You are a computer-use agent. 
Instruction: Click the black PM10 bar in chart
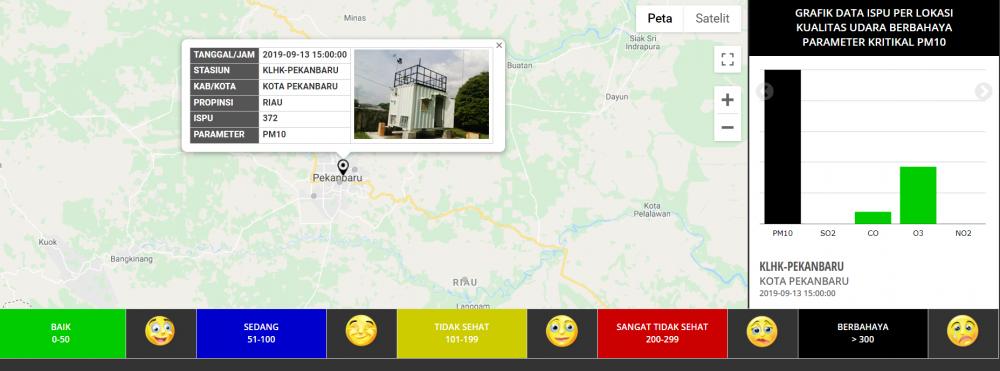coord(783,147)
